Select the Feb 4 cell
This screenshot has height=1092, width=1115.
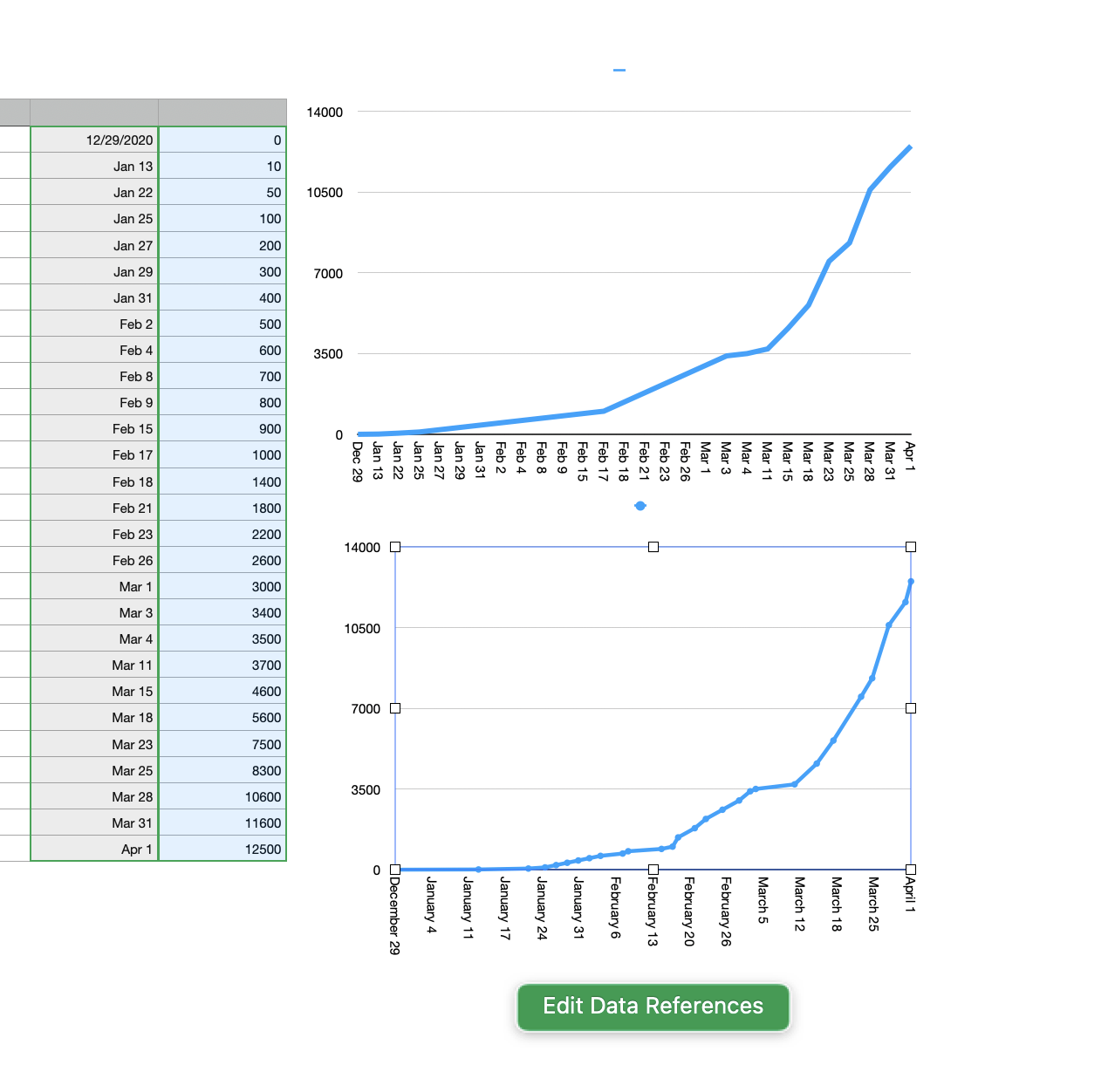pyautogui.click(x=94, y=350)
